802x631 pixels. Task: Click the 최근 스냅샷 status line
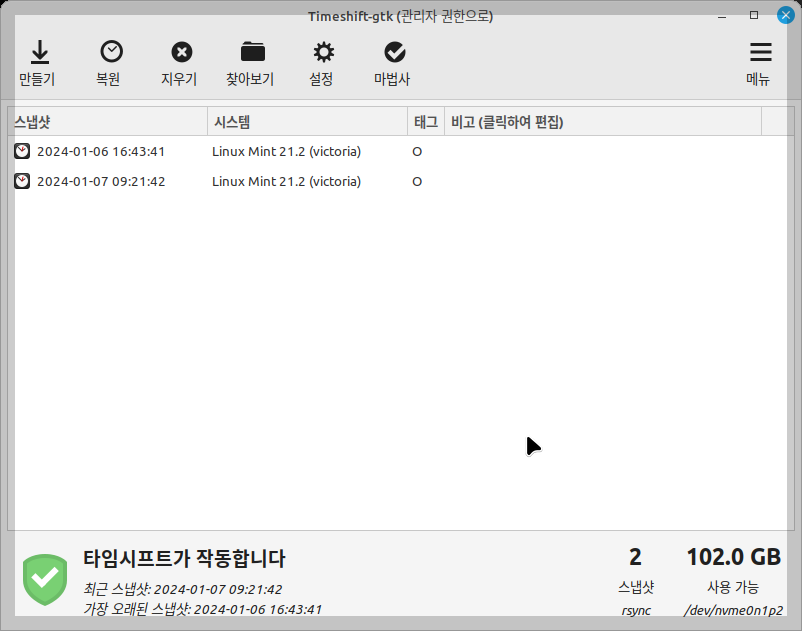click(183, 589)
